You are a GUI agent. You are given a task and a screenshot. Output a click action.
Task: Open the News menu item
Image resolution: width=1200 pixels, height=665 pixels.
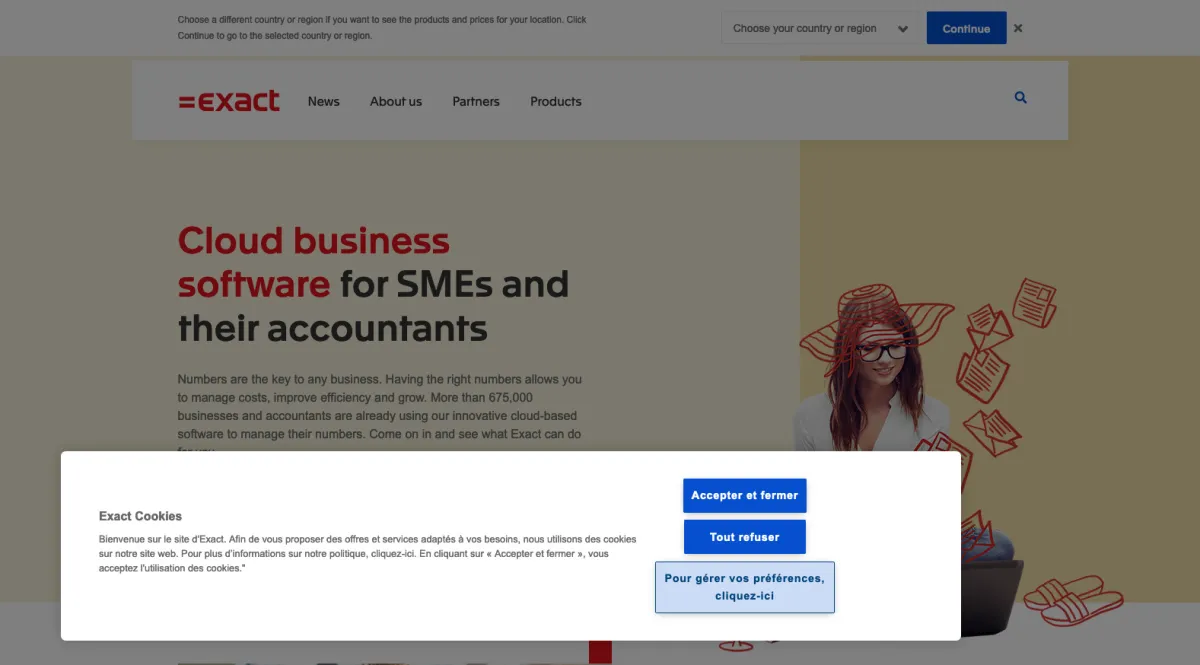(x=324, y=101)
